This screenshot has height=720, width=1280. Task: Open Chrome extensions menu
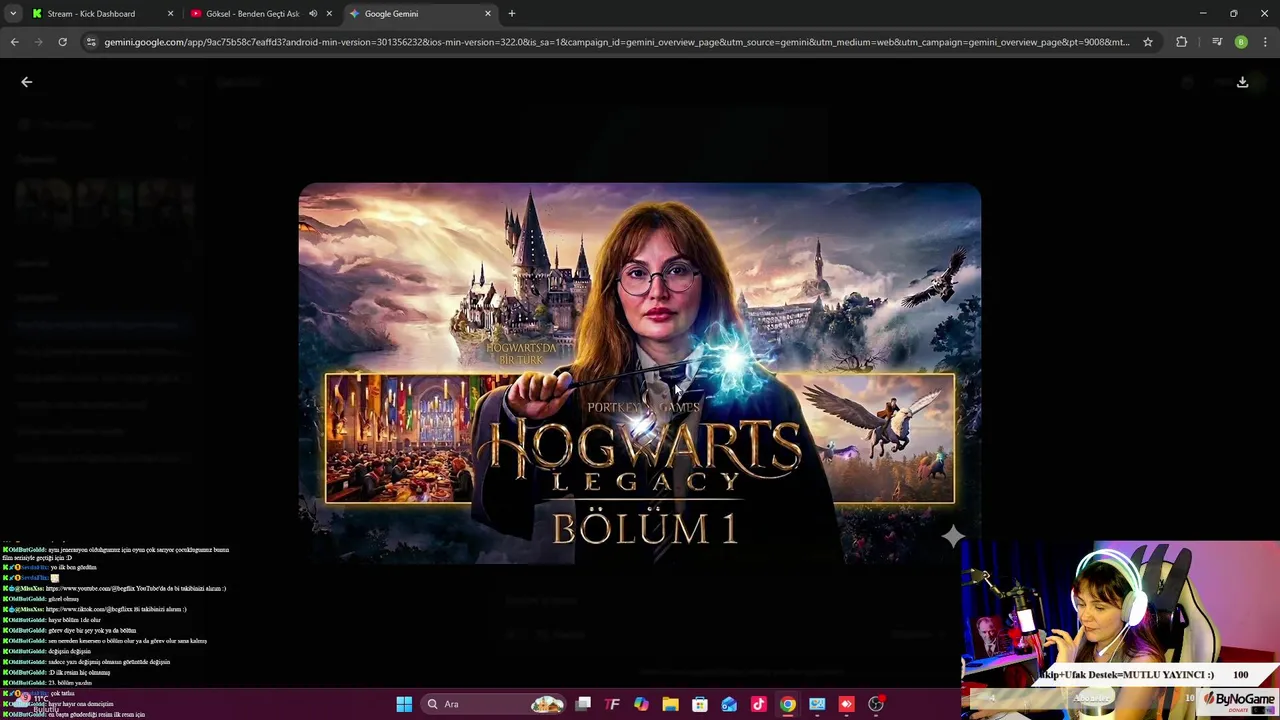click(x=1182, y=42)
